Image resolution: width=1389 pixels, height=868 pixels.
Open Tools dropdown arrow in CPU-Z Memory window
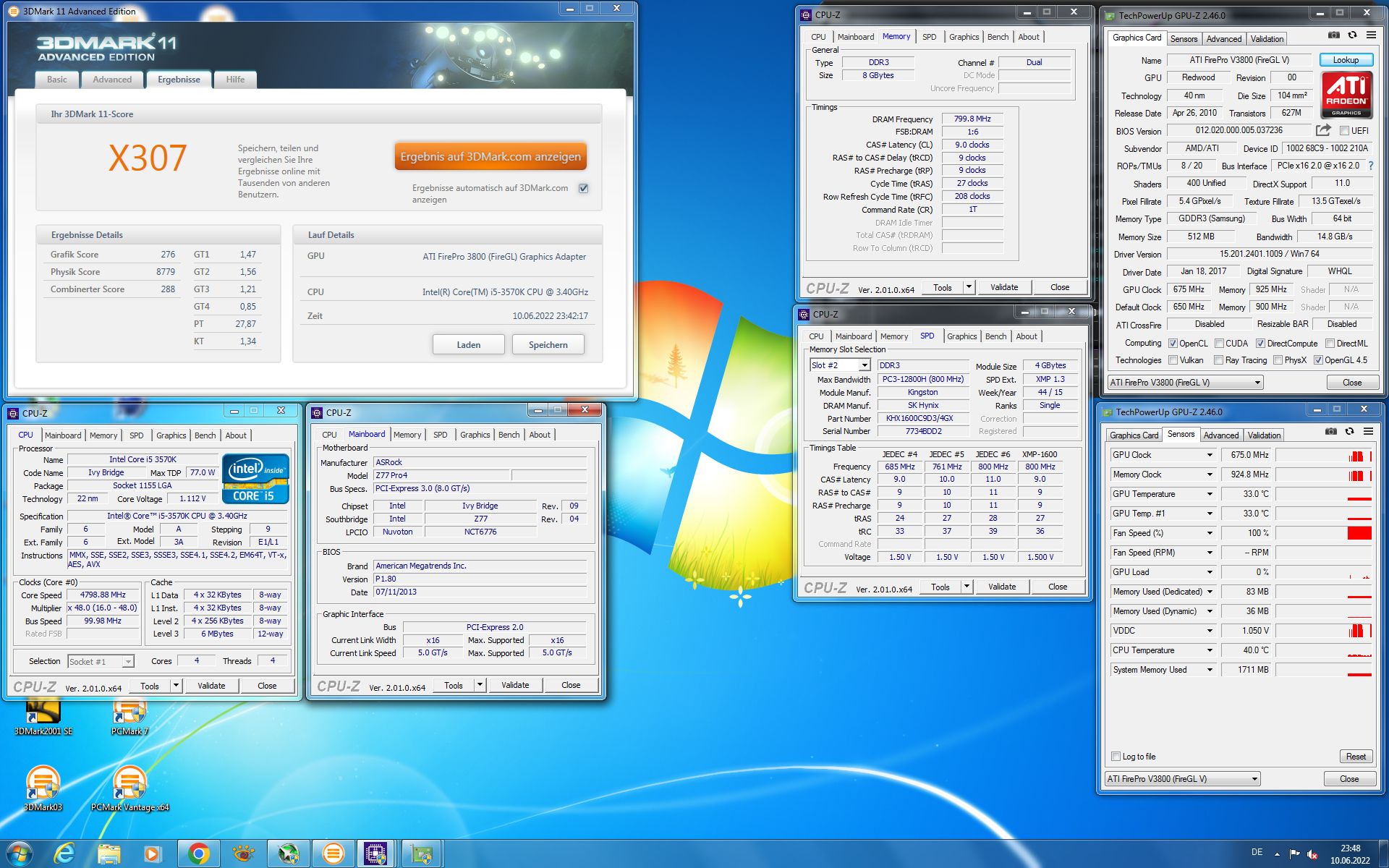pyautogui.click(x=969, y=287)
